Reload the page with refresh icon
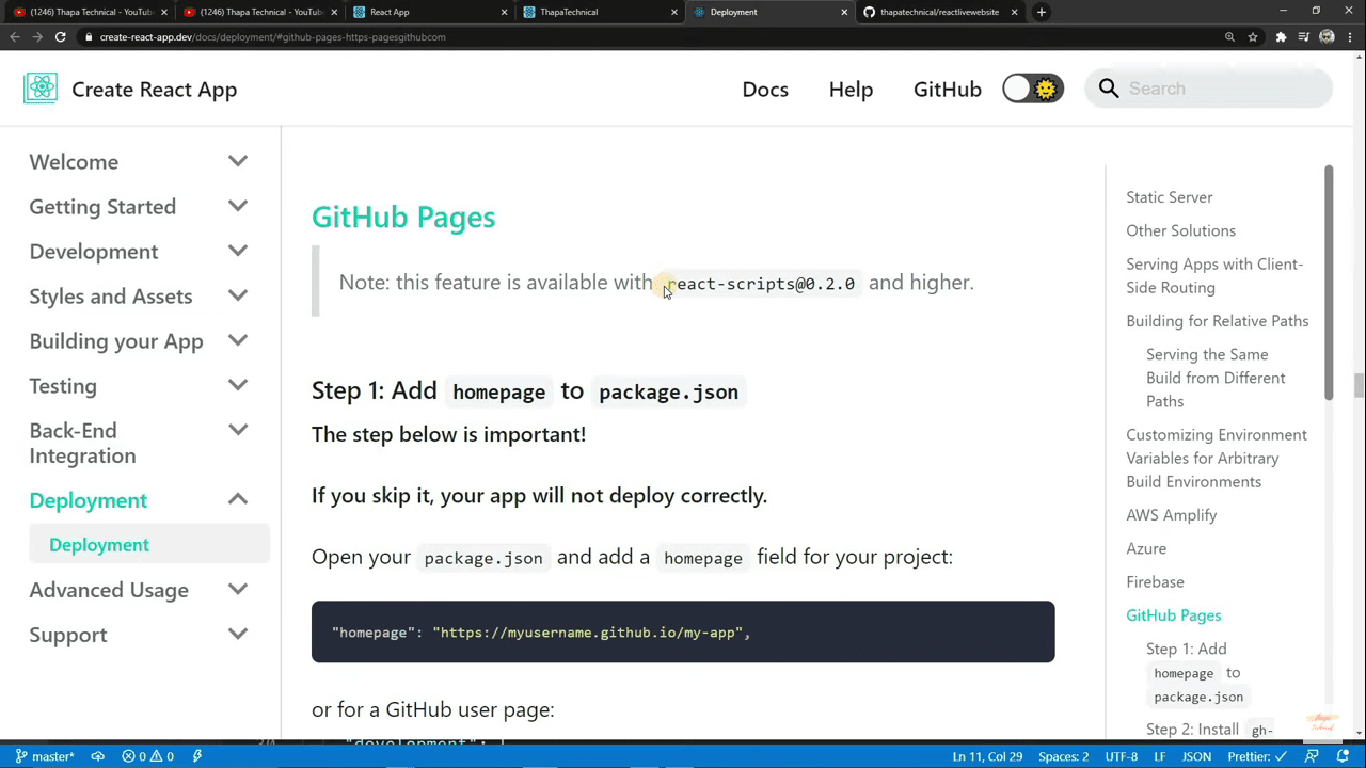Viewport: 1366px width, 768px height. [60, 37]
